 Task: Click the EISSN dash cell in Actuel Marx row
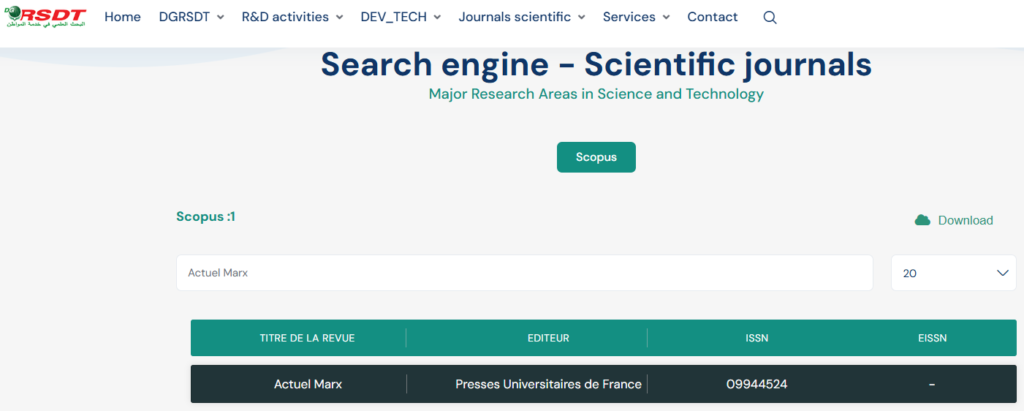point(932,385)
